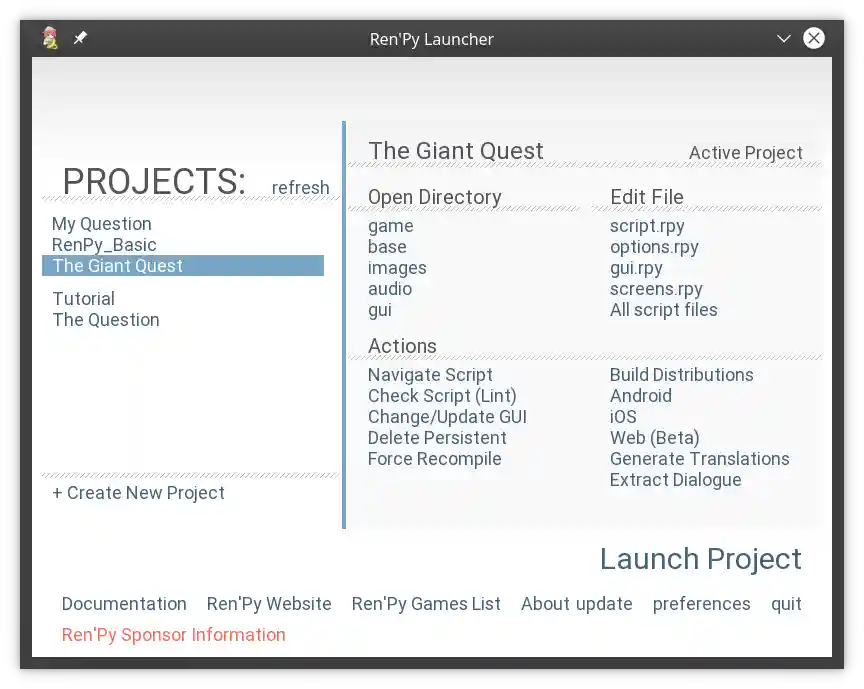This screenshot has width=864, height=689.
Task: Pin the launcher window using the pin icon
Action: (80, 38)
